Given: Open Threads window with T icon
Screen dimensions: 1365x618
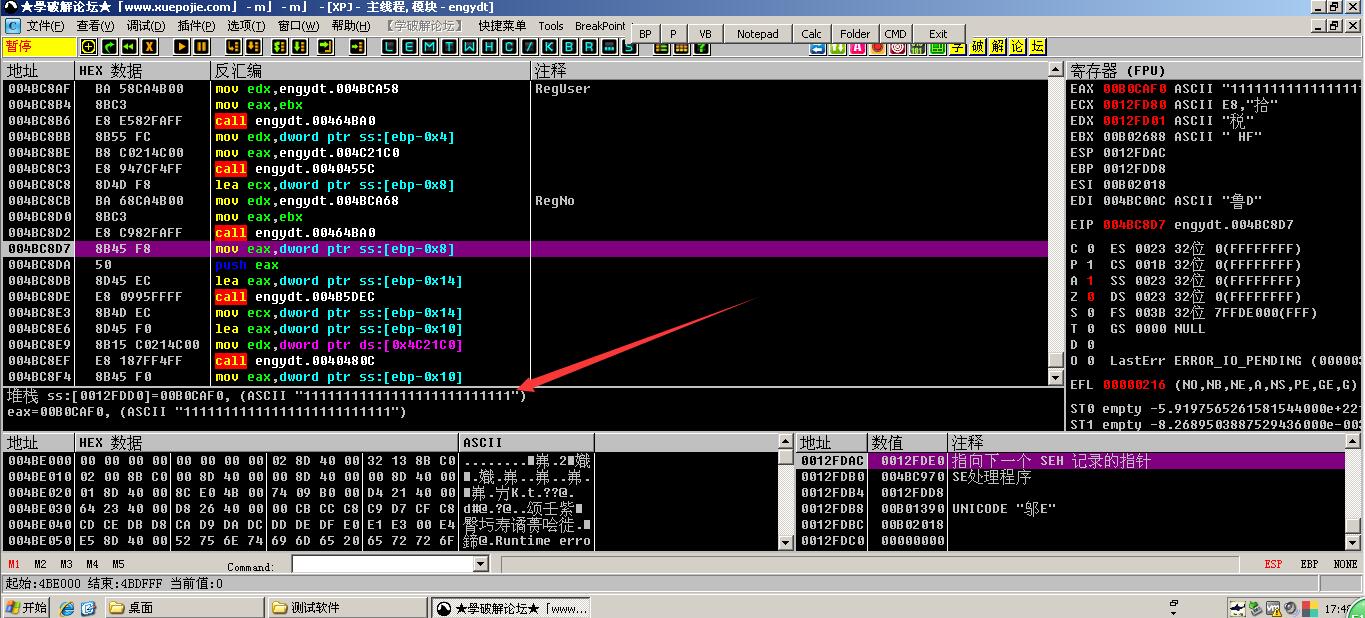Looking at the screenshot, I should pyautogui.click(x=449, y=46).
